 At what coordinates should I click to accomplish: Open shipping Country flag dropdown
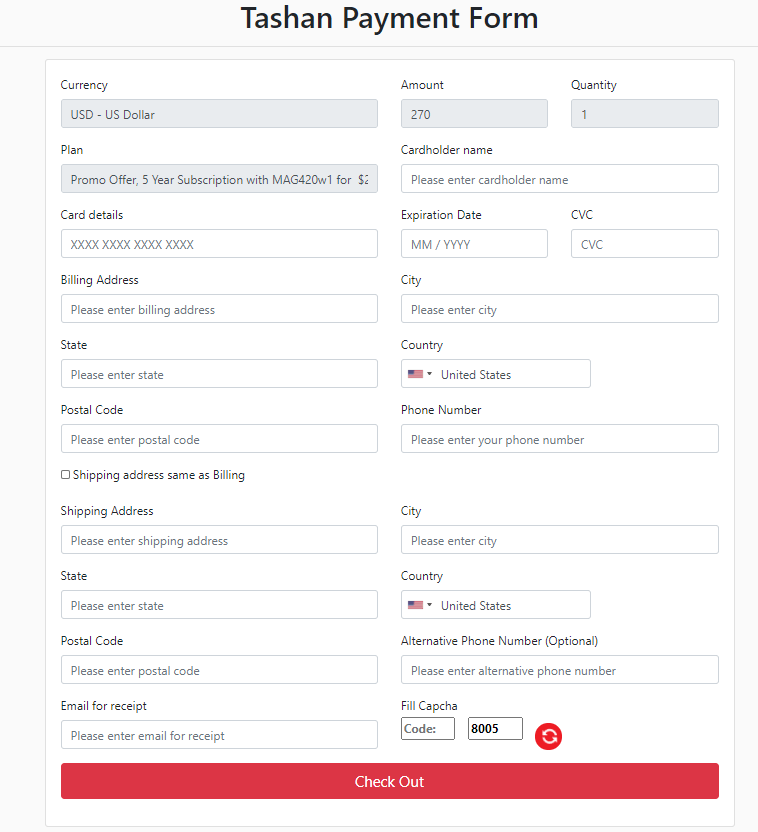(x=420, y=605)
